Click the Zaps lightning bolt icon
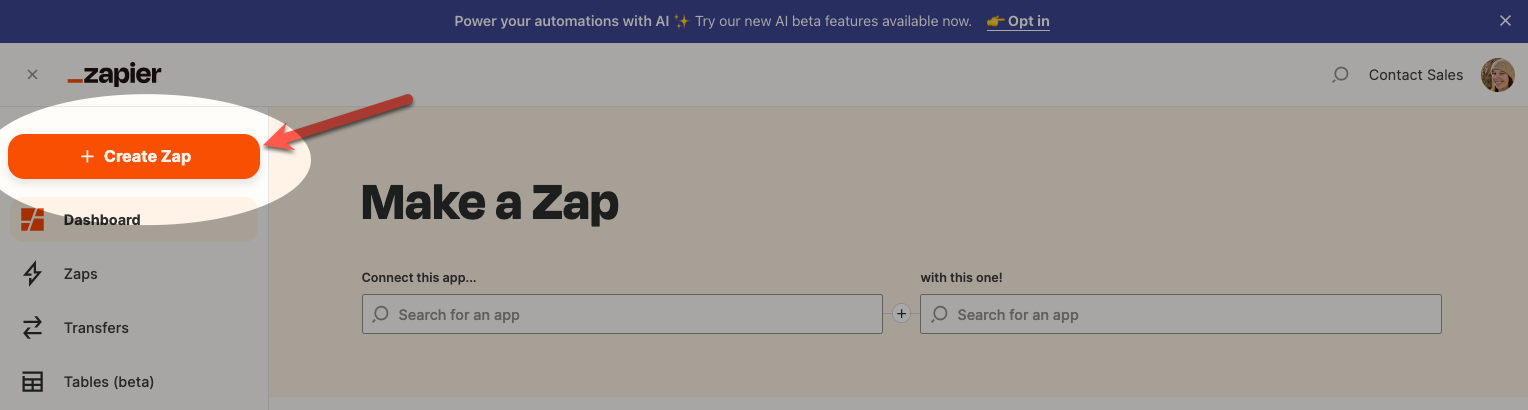Viewport: 1528px width, 410px height. coord(33,274)
